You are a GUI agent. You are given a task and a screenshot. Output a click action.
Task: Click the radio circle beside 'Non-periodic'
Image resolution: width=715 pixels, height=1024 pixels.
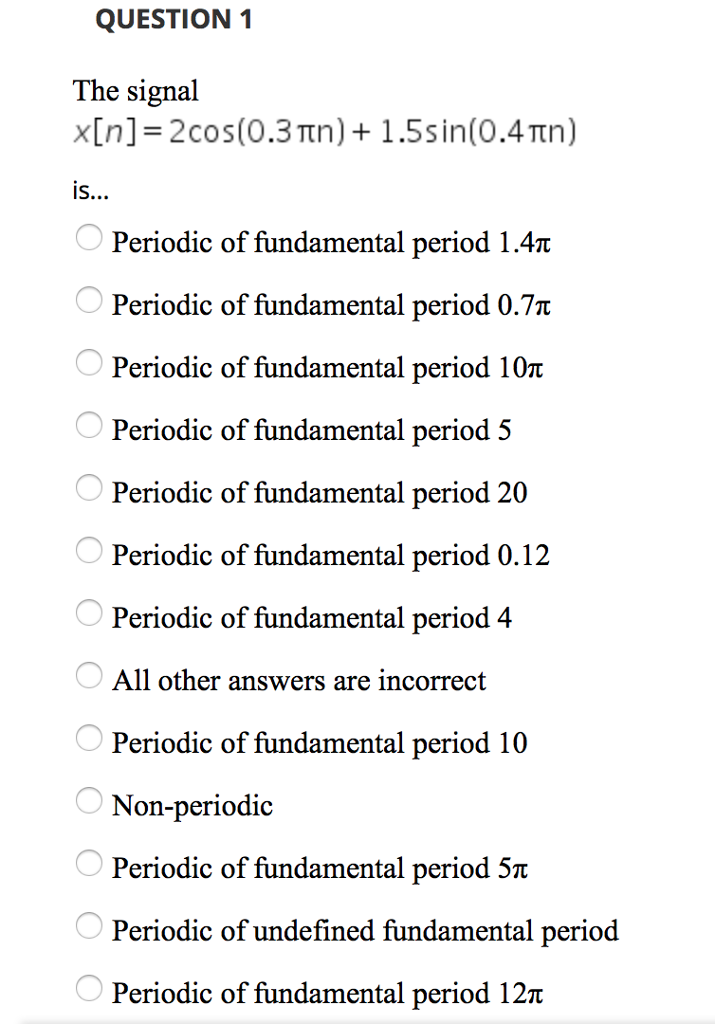(x=88, y=800)
